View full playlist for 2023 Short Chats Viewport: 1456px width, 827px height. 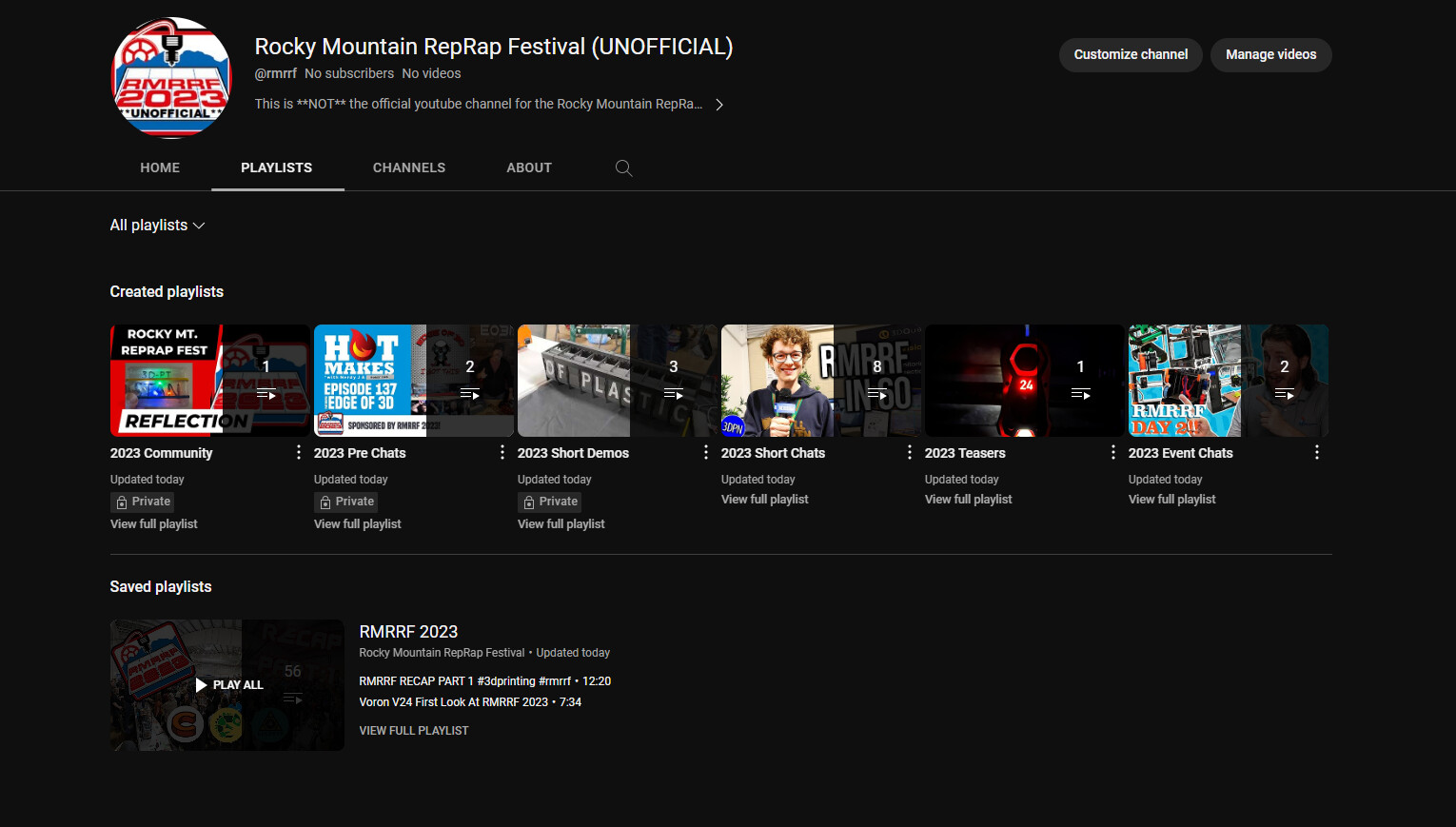pyautogui.click(x=765, y=500)
